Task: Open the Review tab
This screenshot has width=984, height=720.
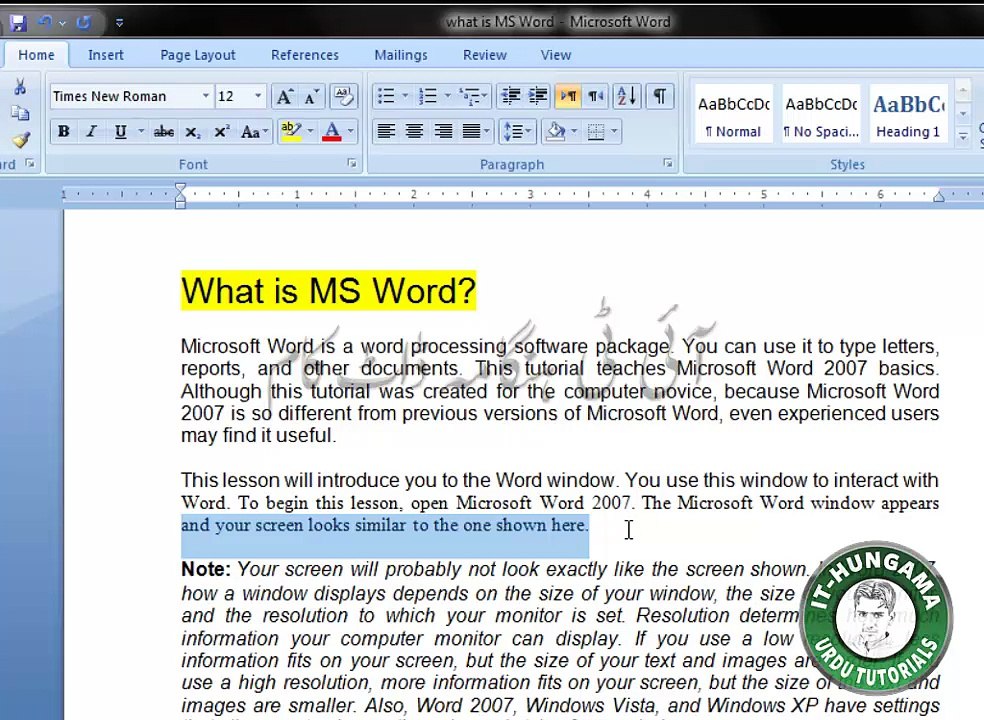Action: [x=484, y=55]
